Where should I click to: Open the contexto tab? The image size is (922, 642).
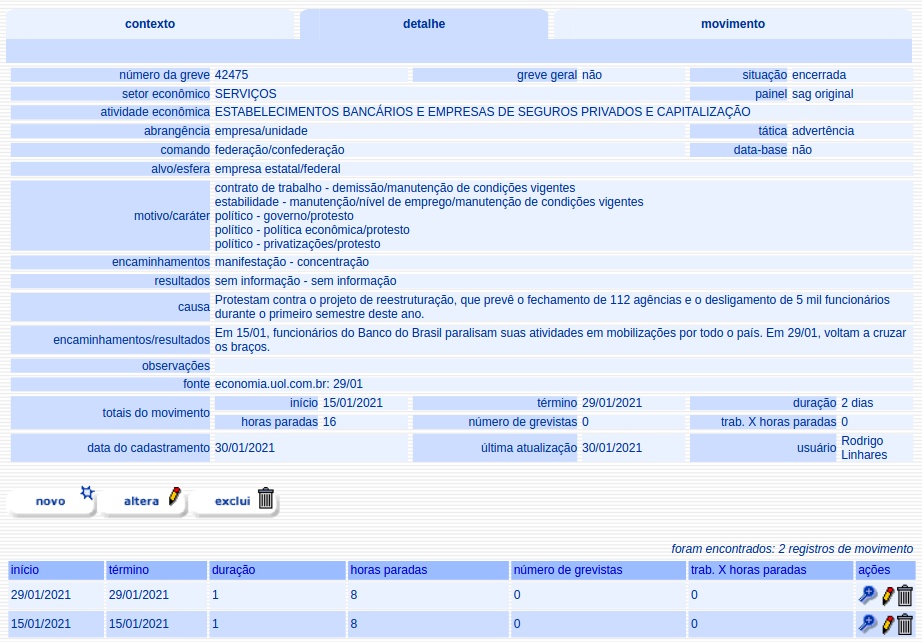[150, 24]
